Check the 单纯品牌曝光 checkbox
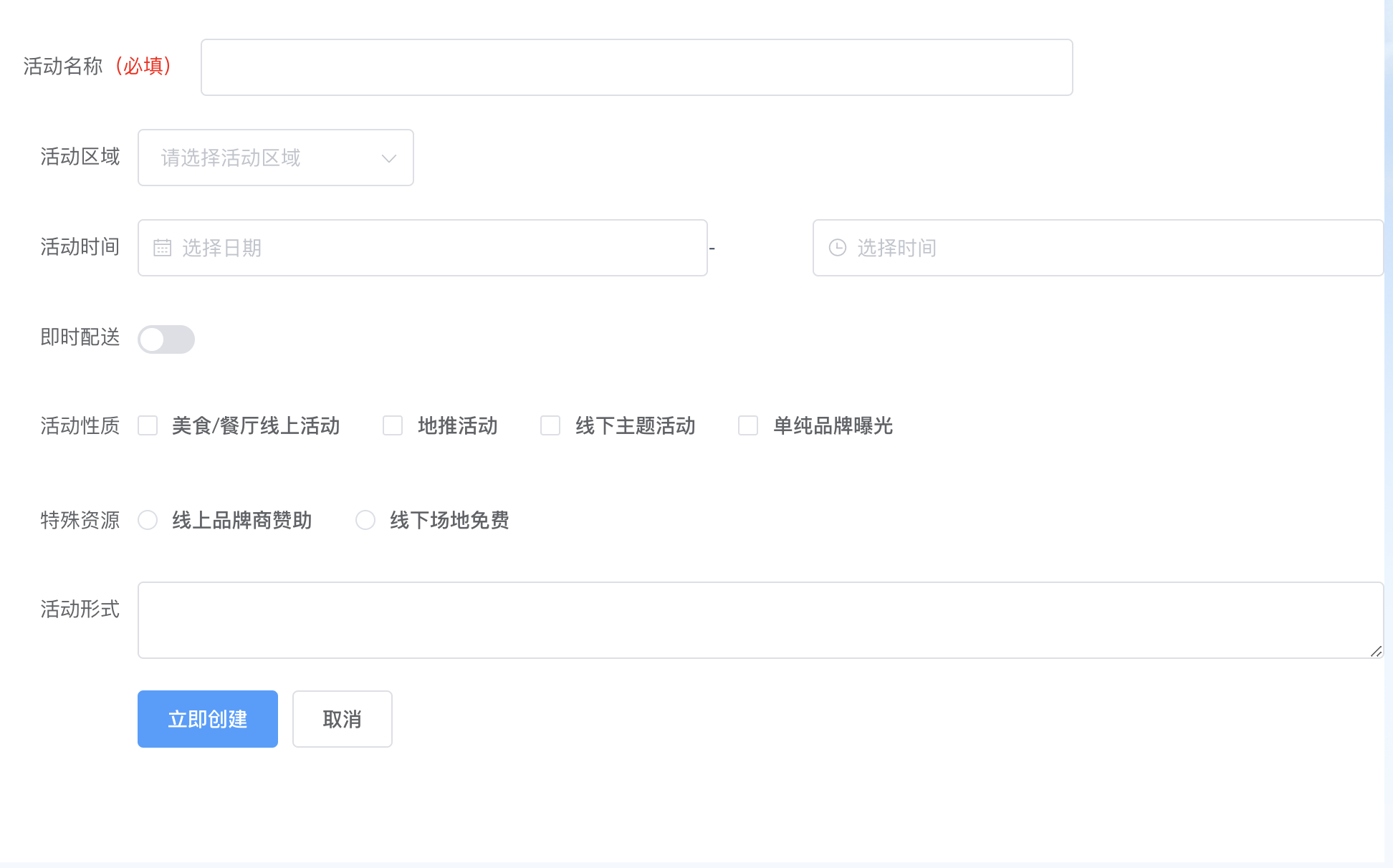1393x868 pixels. [748, 425]
